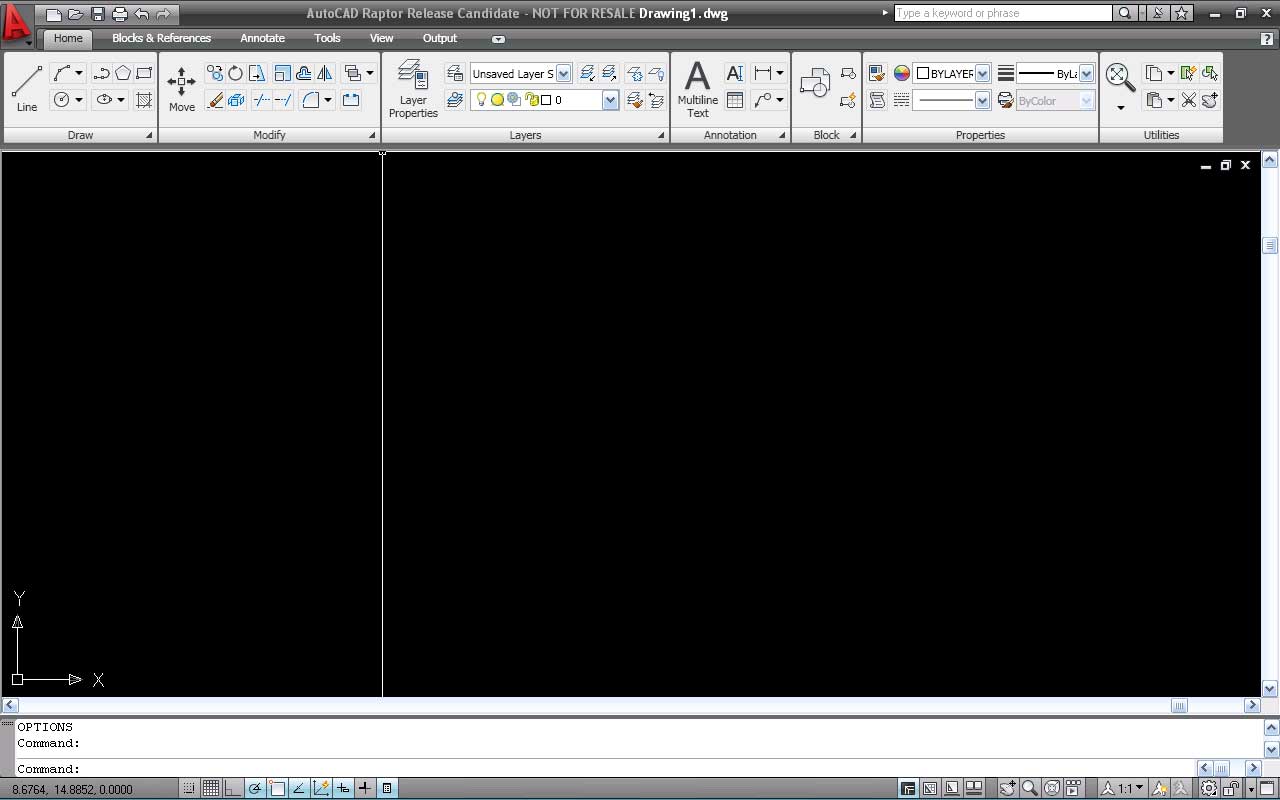
Task: Expand the Draw panel flyout arrow
Action: [x=150, y=135]
